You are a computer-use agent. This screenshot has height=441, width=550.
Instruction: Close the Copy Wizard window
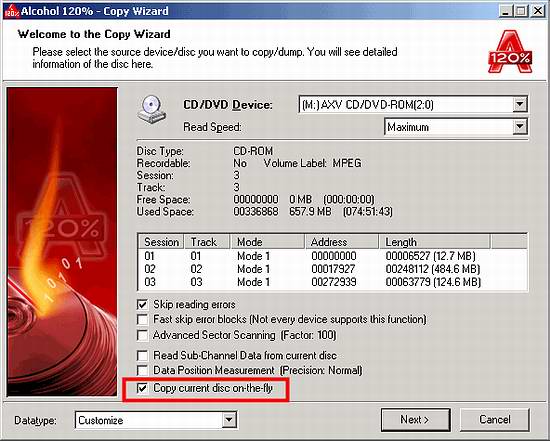[x=538, y=11]
